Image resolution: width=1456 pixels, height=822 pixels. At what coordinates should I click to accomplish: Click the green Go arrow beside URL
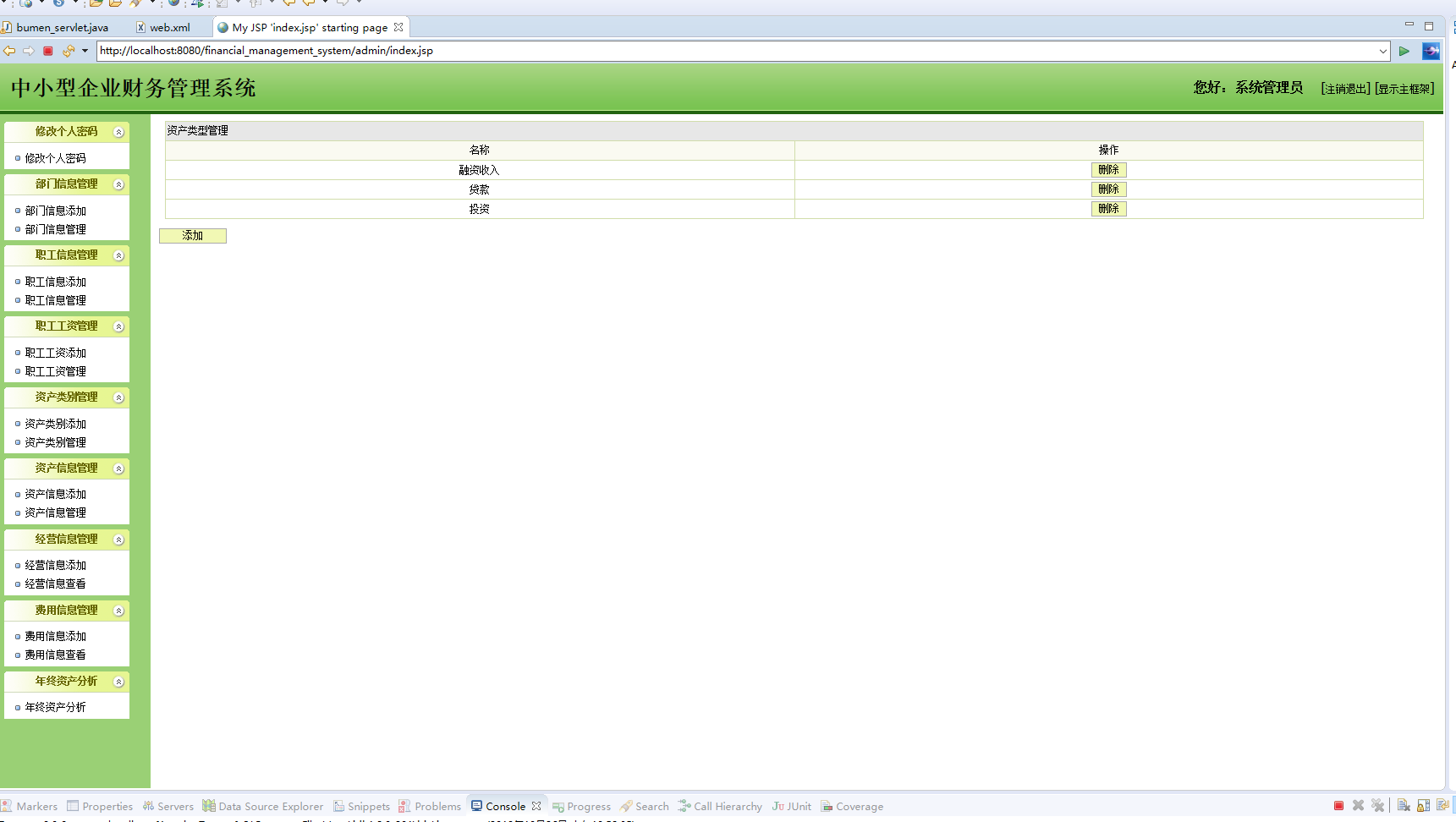click(1404, 51)
